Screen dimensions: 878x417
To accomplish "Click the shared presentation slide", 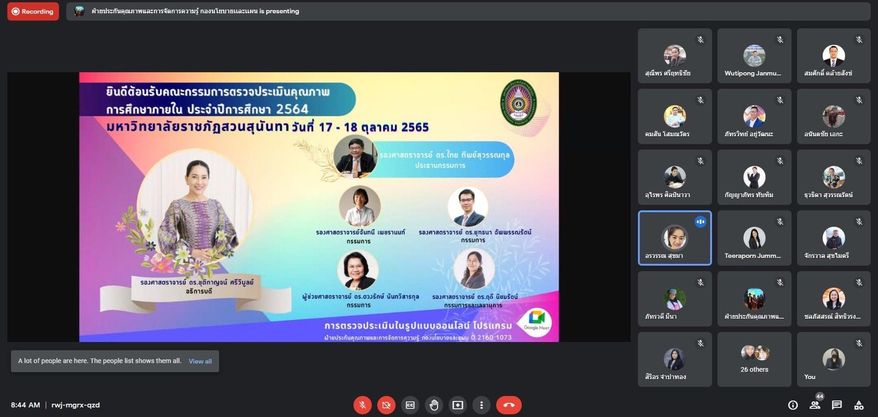I will tap(318, 207).
